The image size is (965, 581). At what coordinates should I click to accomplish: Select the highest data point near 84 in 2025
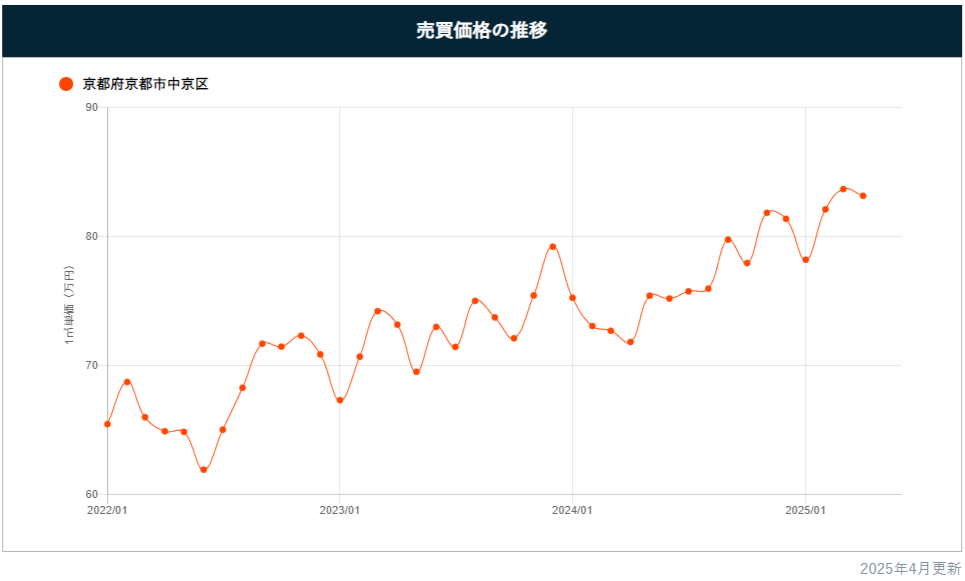point(843,189)
